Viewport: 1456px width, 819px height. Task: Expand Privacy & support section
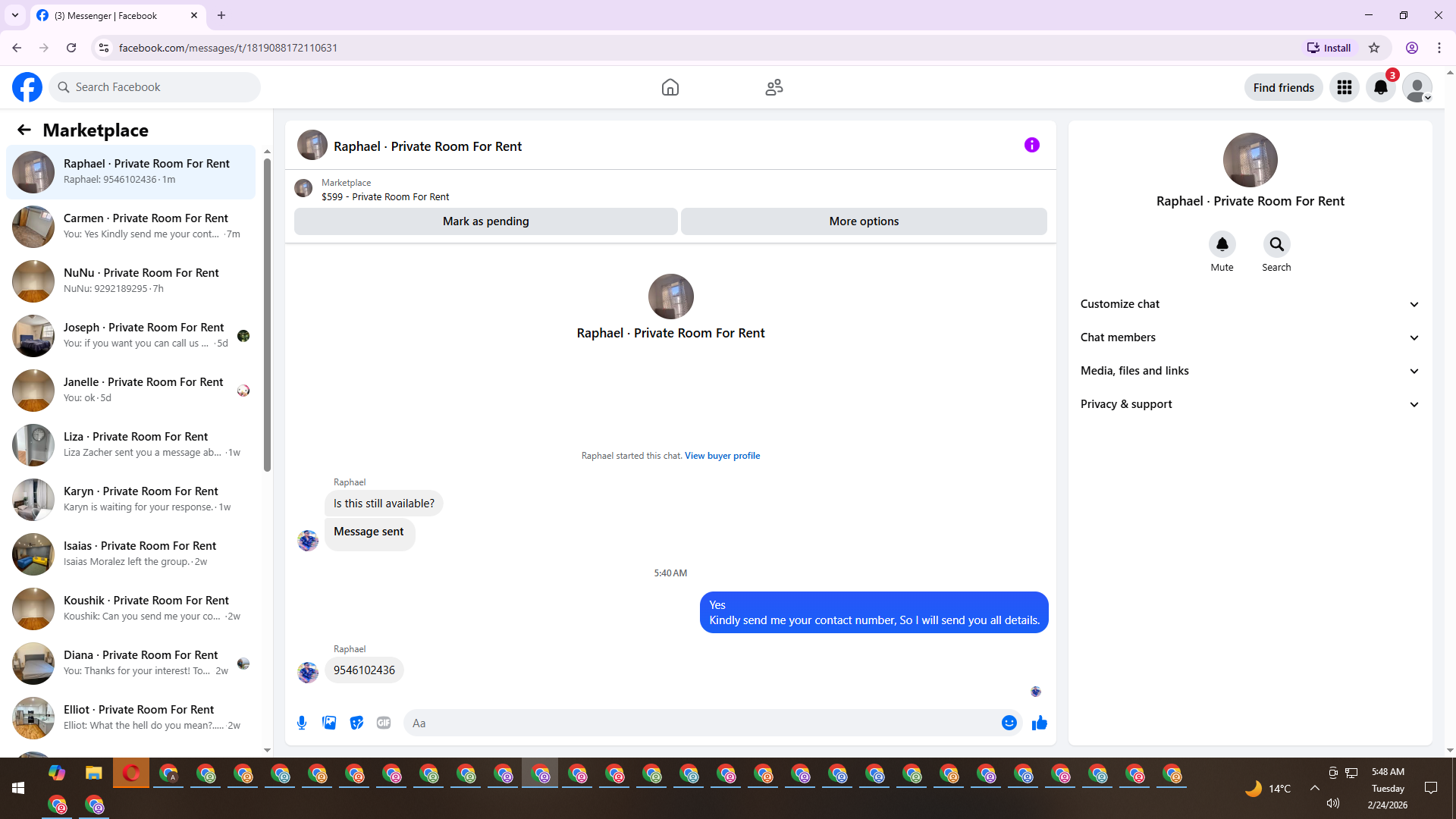[x=1249, y=404]
